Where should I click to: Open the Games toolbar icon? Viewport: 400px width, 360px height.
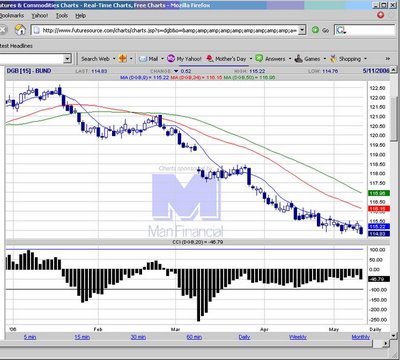click(299, 59)
